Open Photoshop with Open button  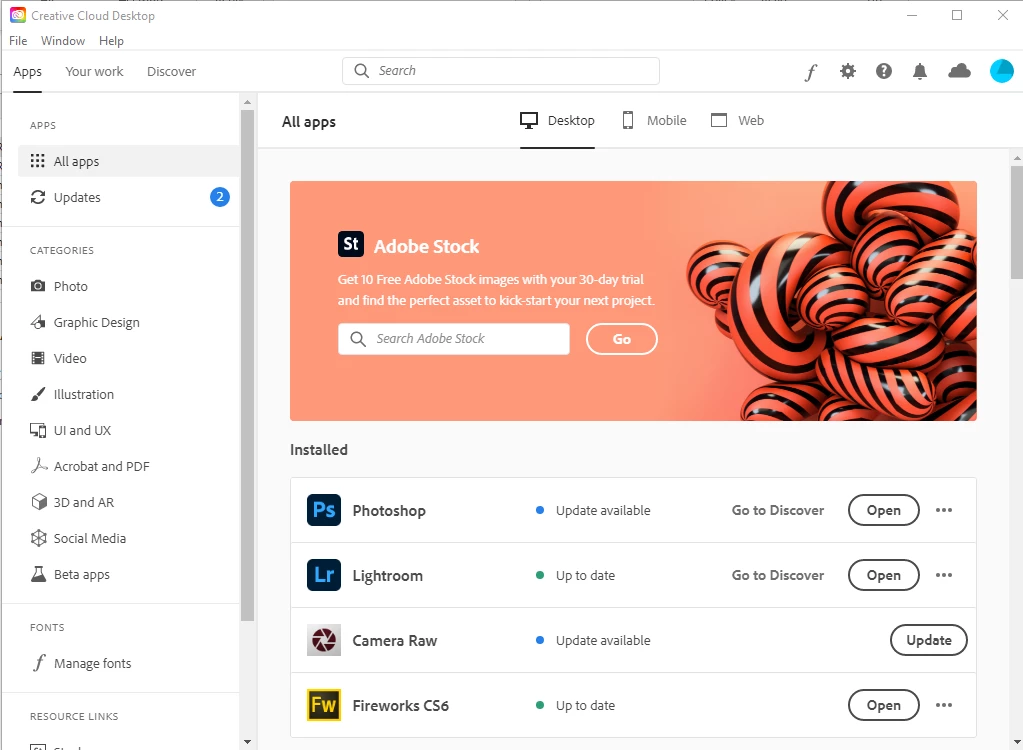click(883, 510)
